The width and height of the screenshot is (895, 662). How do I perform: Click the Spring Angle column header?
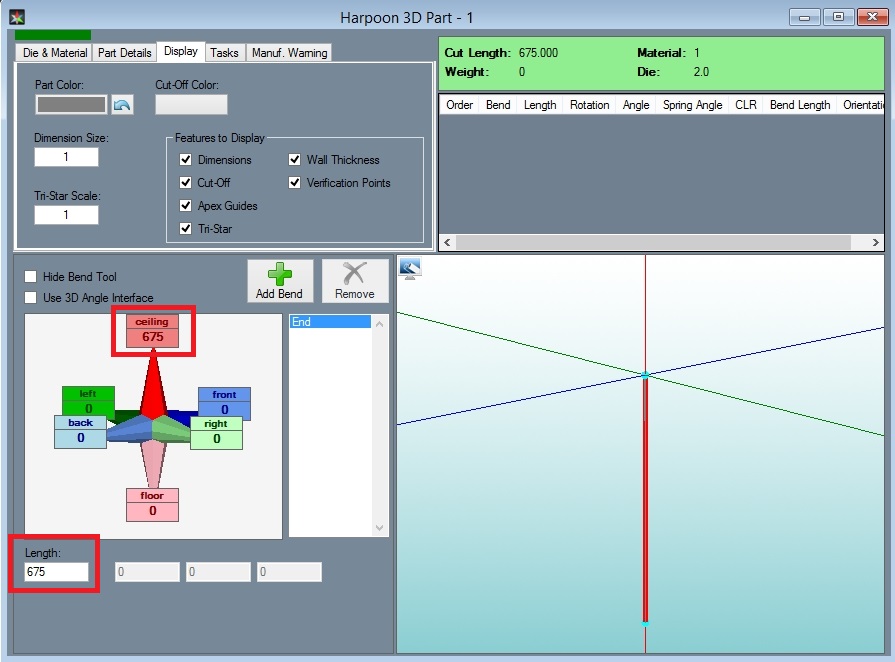(692, 105)
